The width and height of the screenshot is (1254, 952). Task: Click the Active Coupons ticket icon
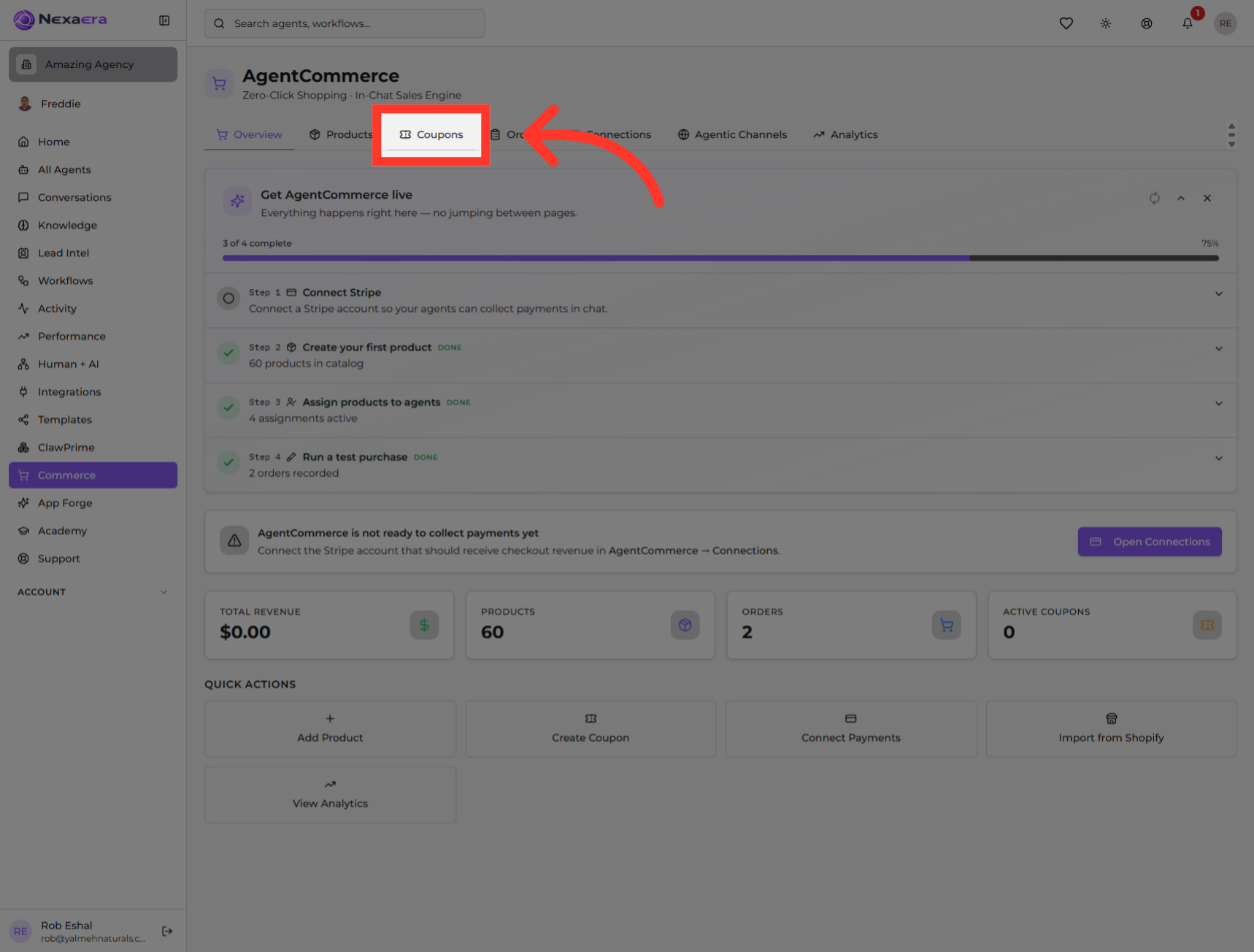point(1207,625)
